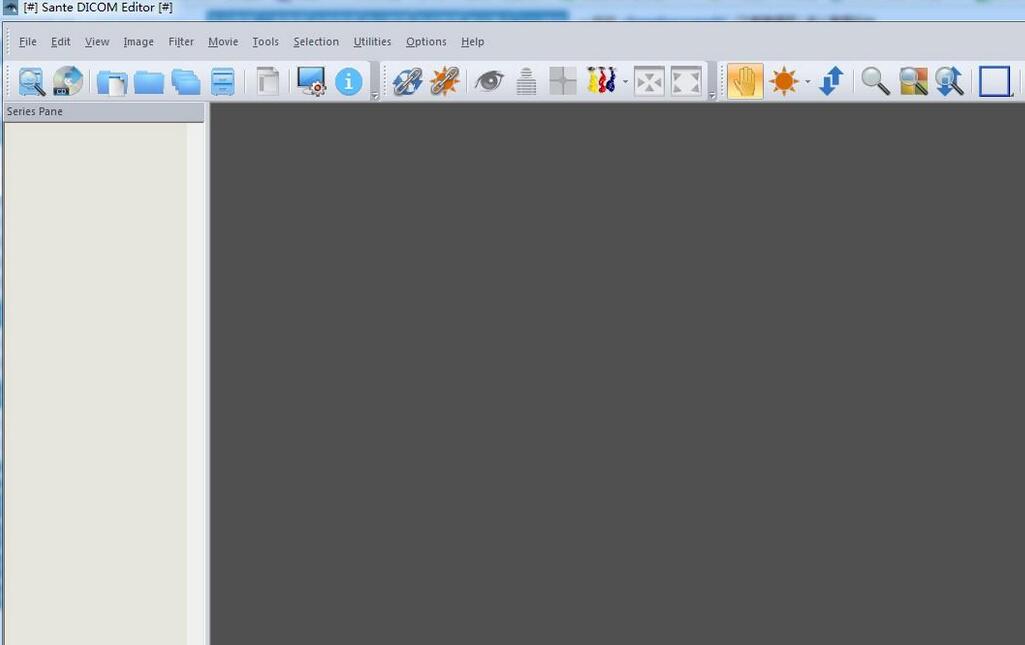1025x645 pixels.
Task: Open the CD disc icon
Action: (x=68, y=82)
